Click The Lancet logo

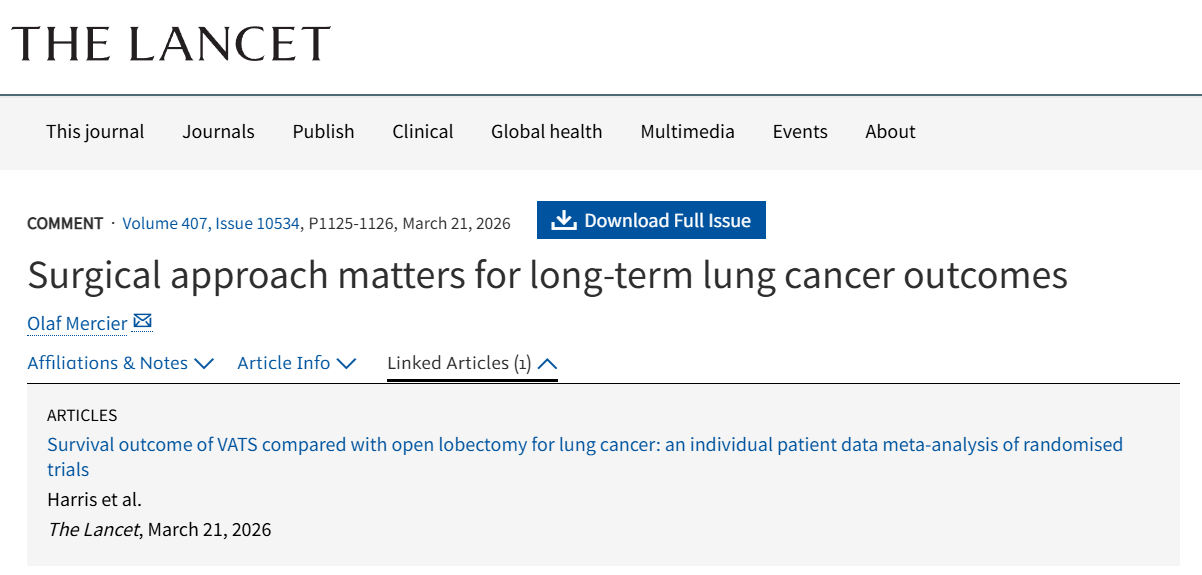click(171, 44)
